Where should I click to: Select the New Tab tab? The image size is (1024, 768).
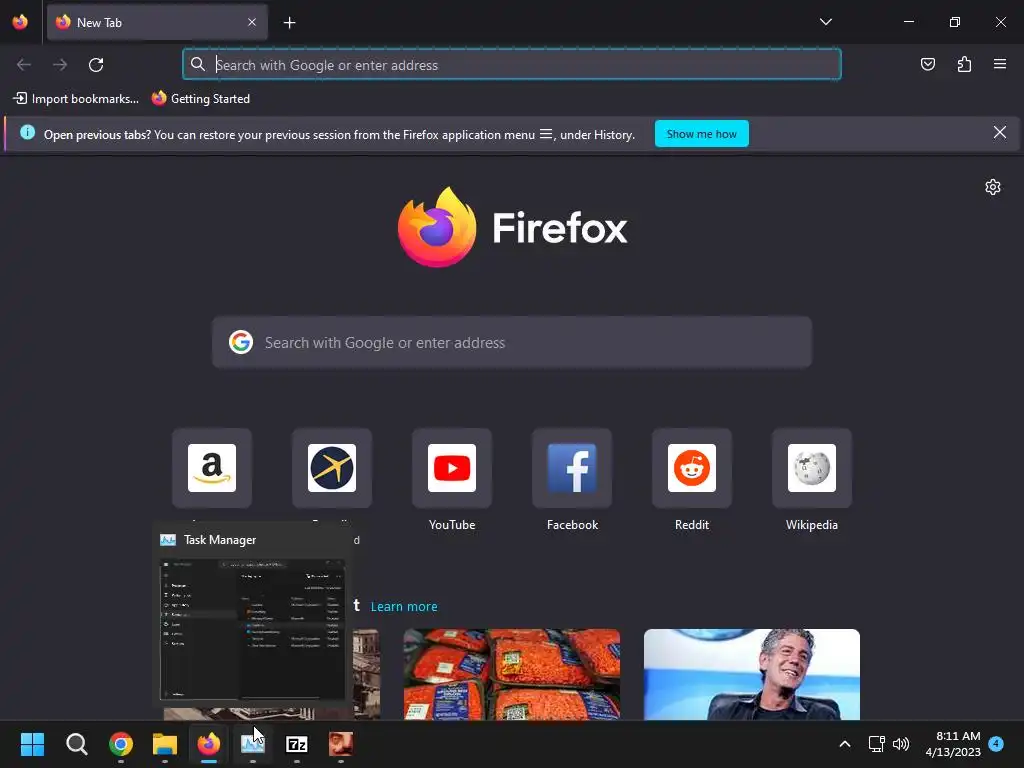(x=157, y=22)
